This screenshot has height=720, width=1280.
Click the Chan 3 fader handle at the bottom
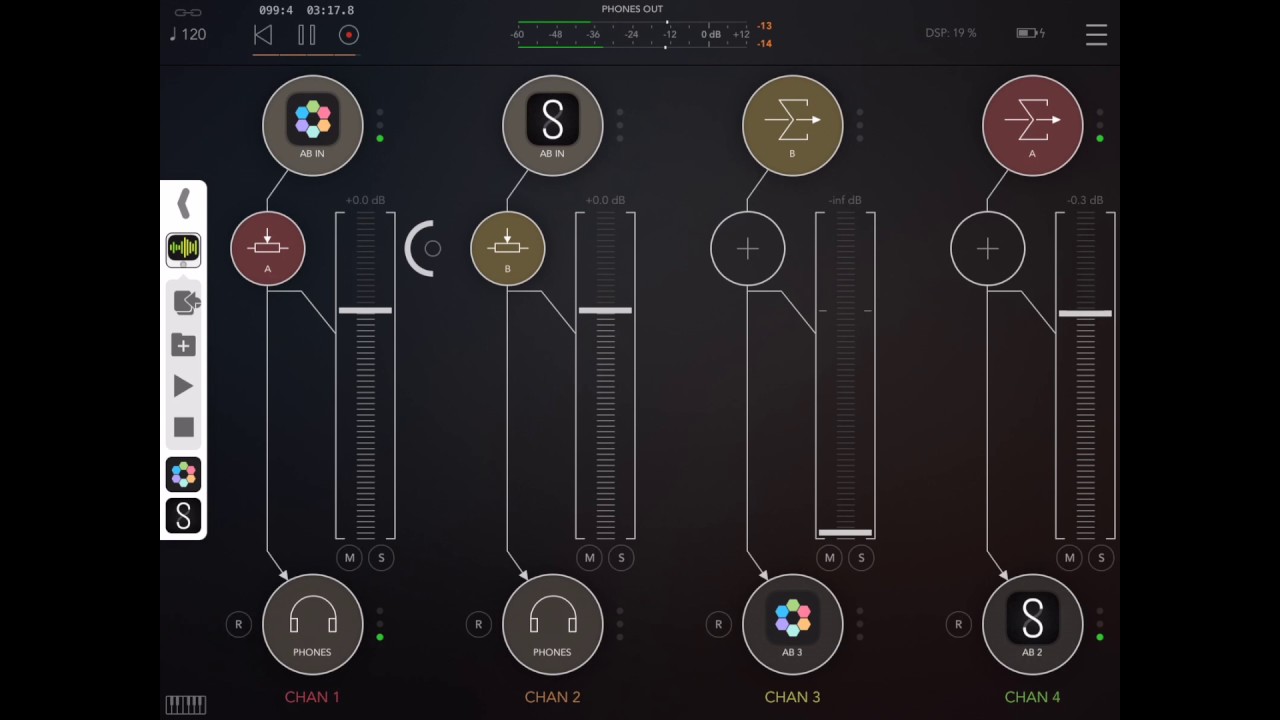pyautogui.click(x=845, y=533)
